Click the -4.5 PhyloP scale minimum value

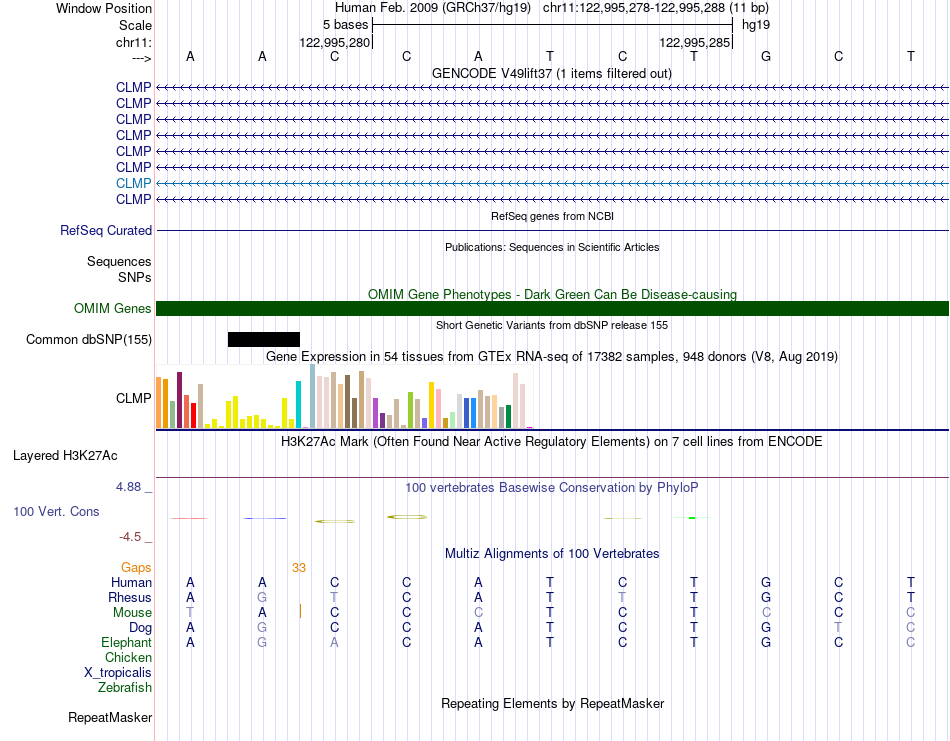point(130,537)
